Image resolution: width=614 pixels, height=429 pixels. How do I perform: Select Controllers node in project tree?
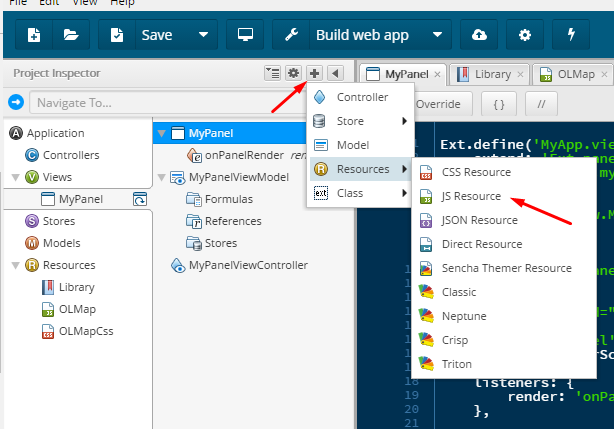click(71, 155)
